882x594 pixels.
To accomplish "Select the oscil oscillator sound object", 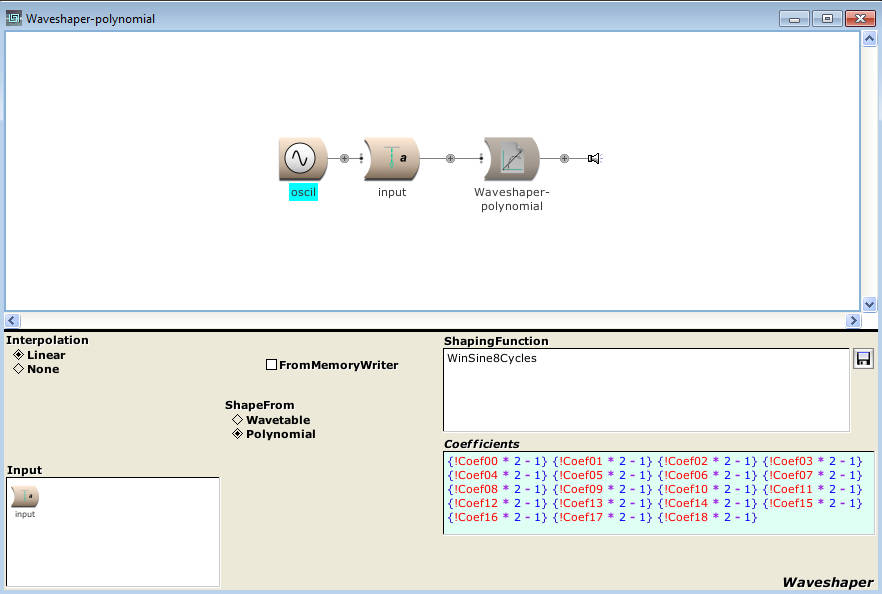I will pyautogui.click(x=303, y=159).
